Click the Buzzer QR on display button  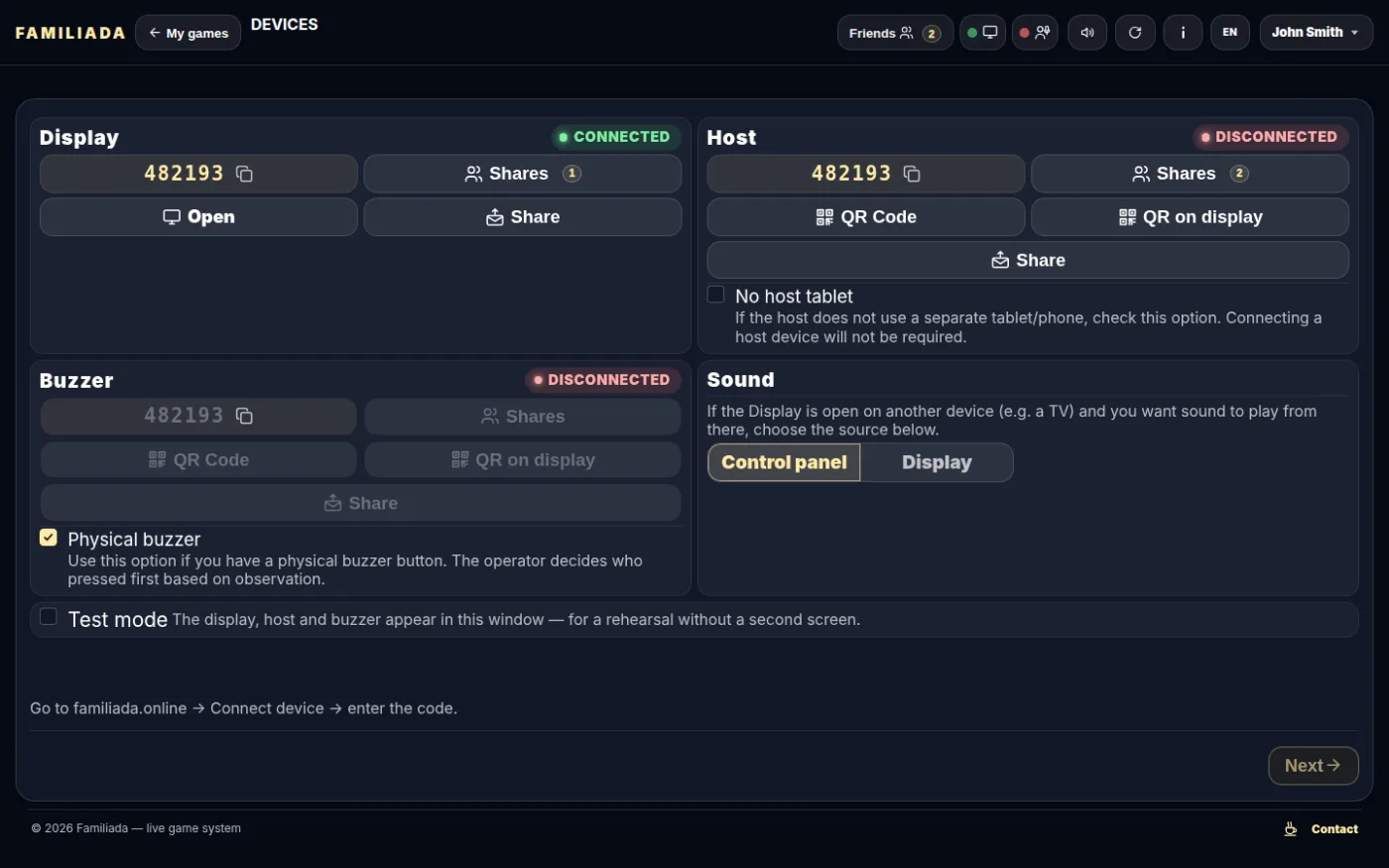click(523, 460)
